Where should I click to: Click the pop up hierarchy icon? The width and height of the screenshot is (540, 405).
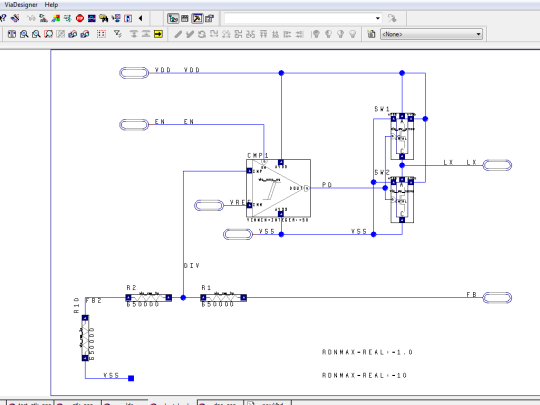(x=146, y=34)
